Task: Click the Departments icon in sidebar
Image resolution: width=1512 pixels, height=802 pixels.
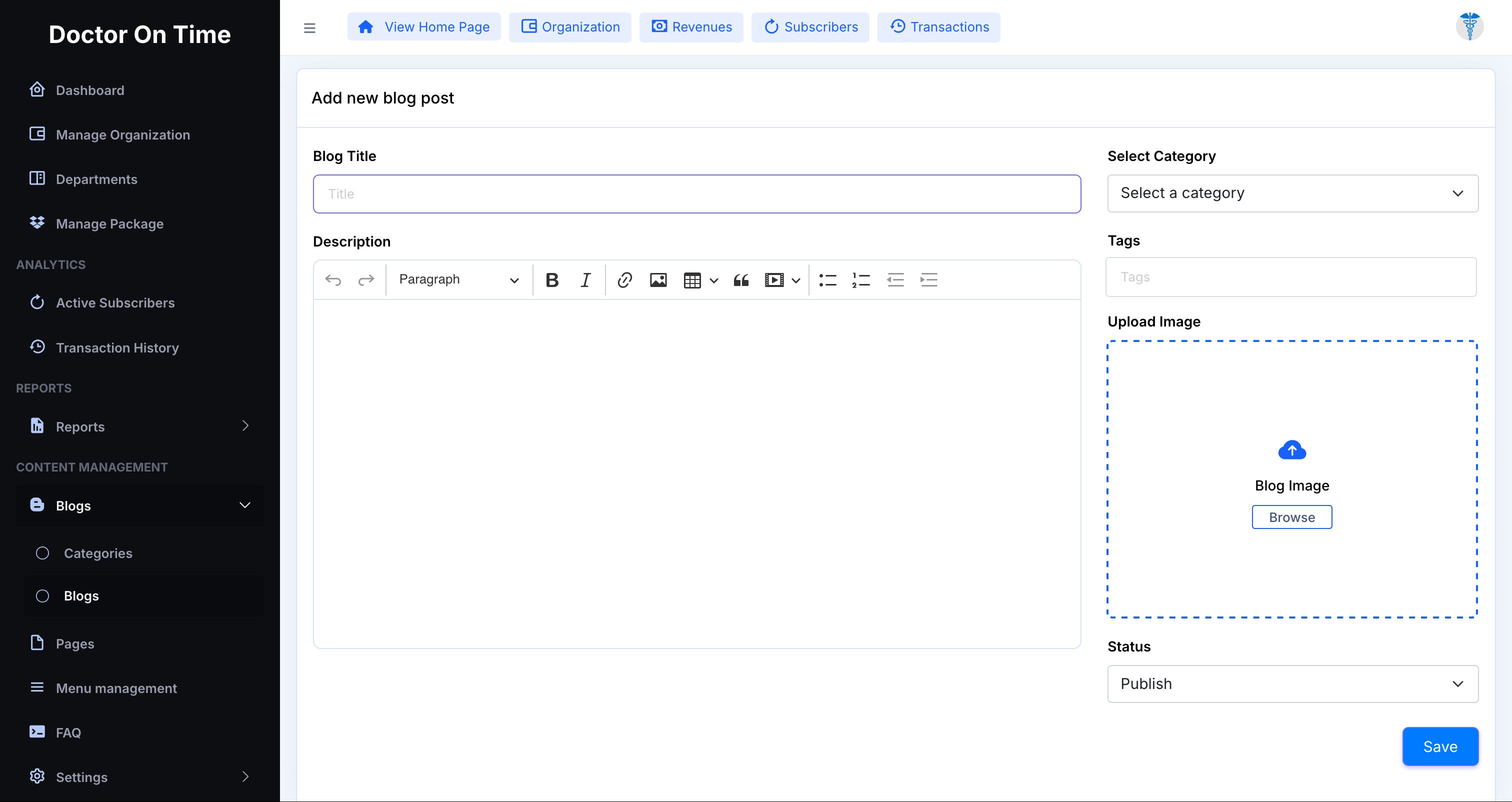Action: click(x=37, y=178)
